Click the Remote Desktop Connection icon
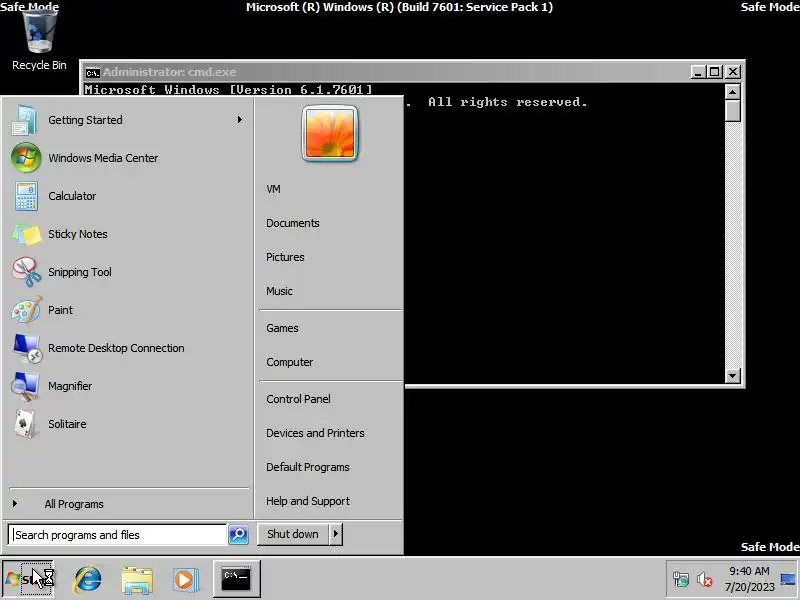The width and height of the screenshot is (800, 600). (28, 348)
